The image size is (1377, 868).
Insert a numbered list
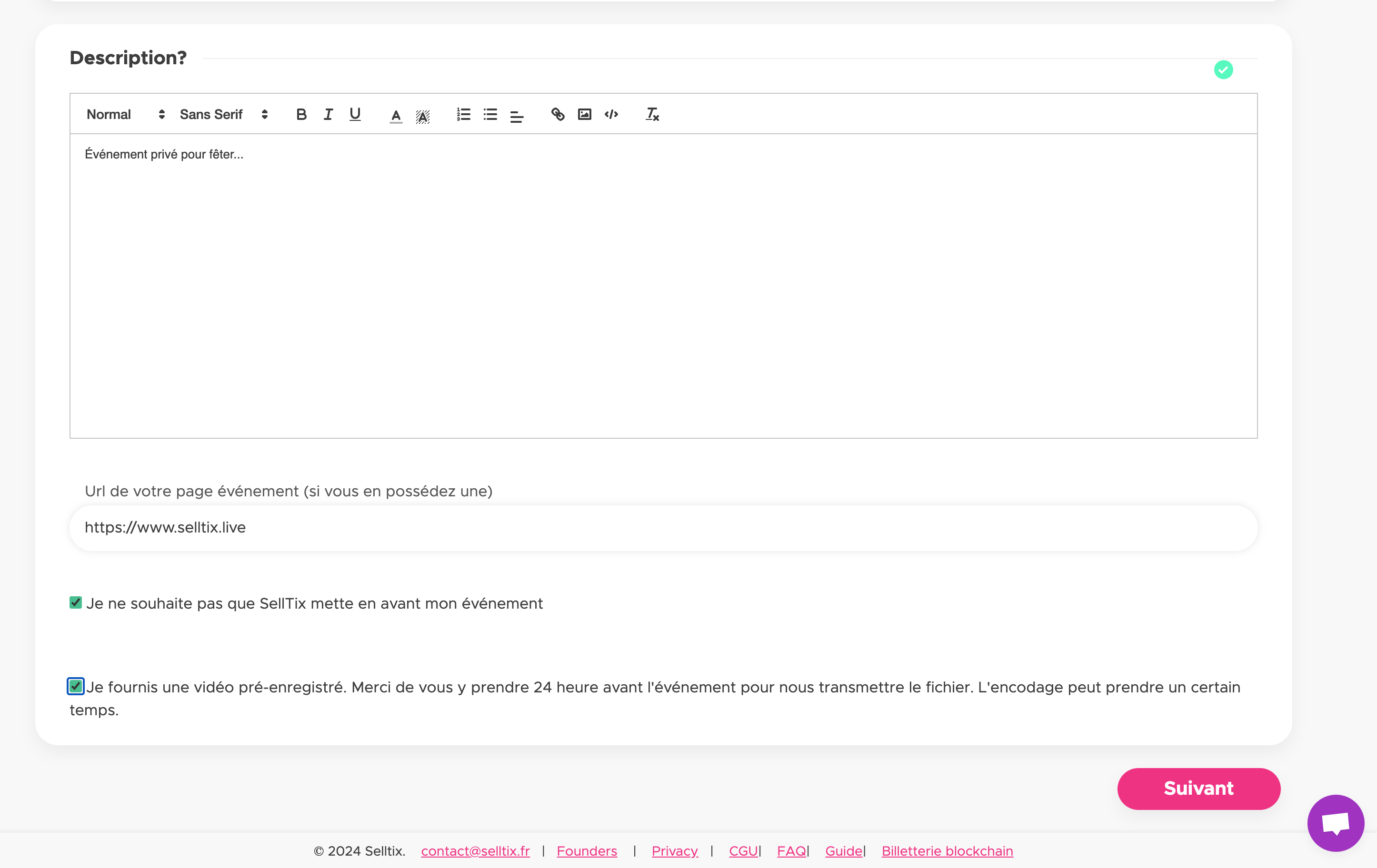pos(463,114)
